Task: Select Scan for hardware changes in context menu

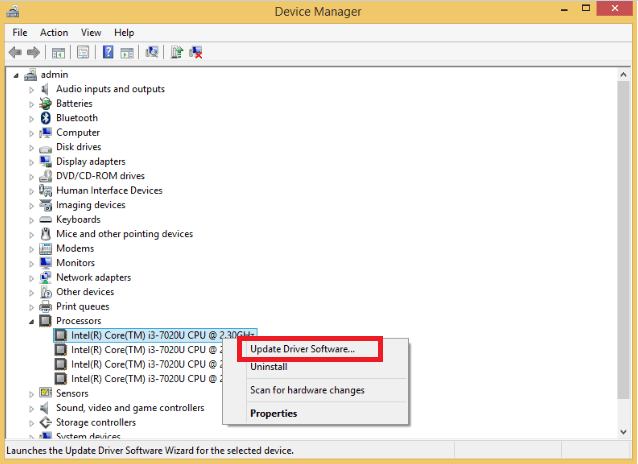Action: tap(315, 390)
